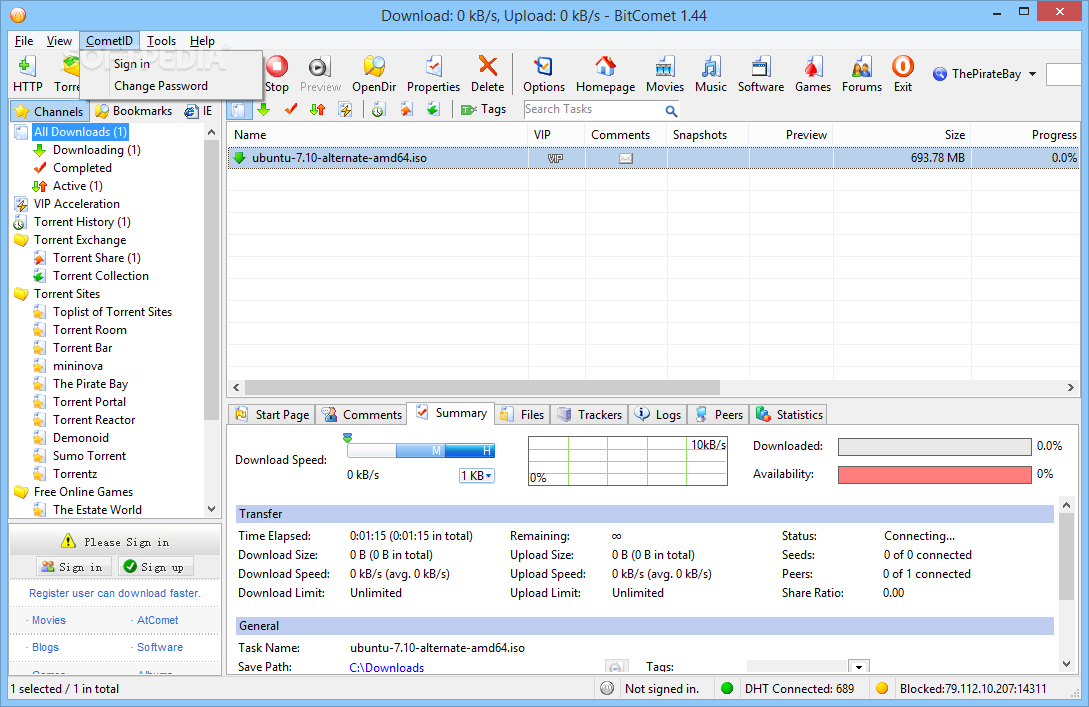Viewport: 1089px width, 707px height.
Task: Select Torrent Collection in tree
Action: click(x=101, y=276)
